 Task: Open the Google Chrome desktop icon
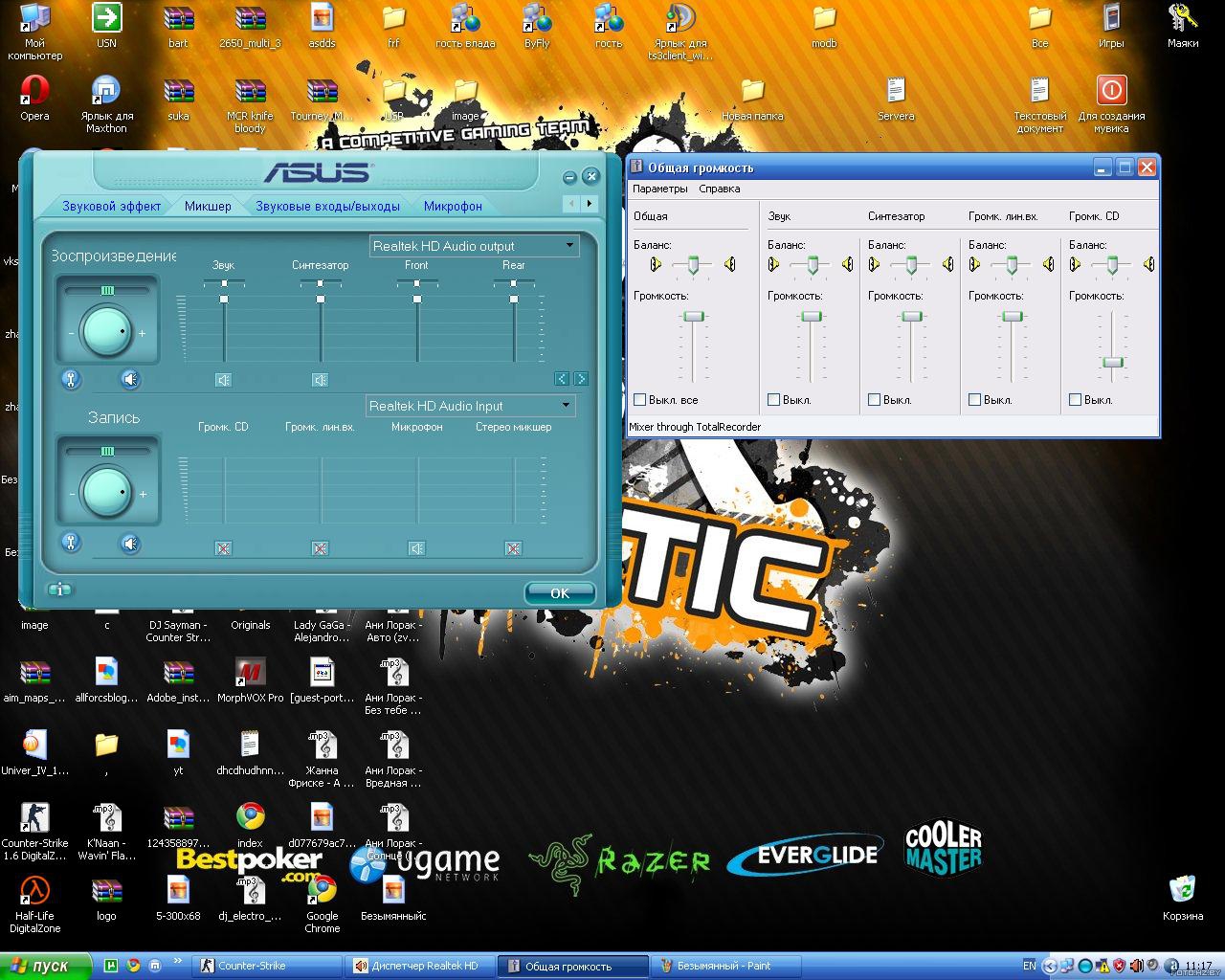(322, 903)
